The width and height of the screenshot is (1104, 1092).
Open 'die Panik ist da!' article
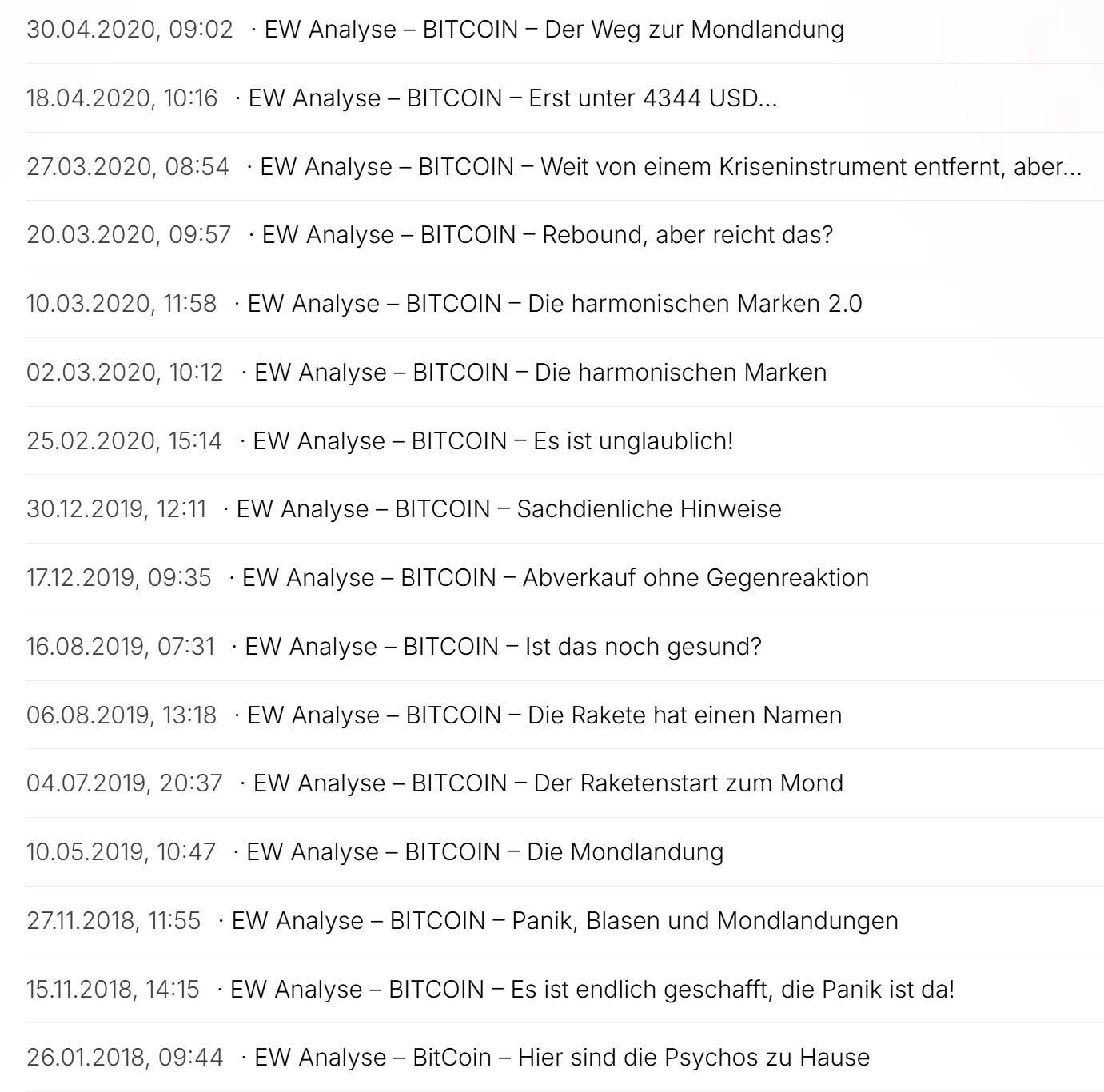(x=592, y=990)
